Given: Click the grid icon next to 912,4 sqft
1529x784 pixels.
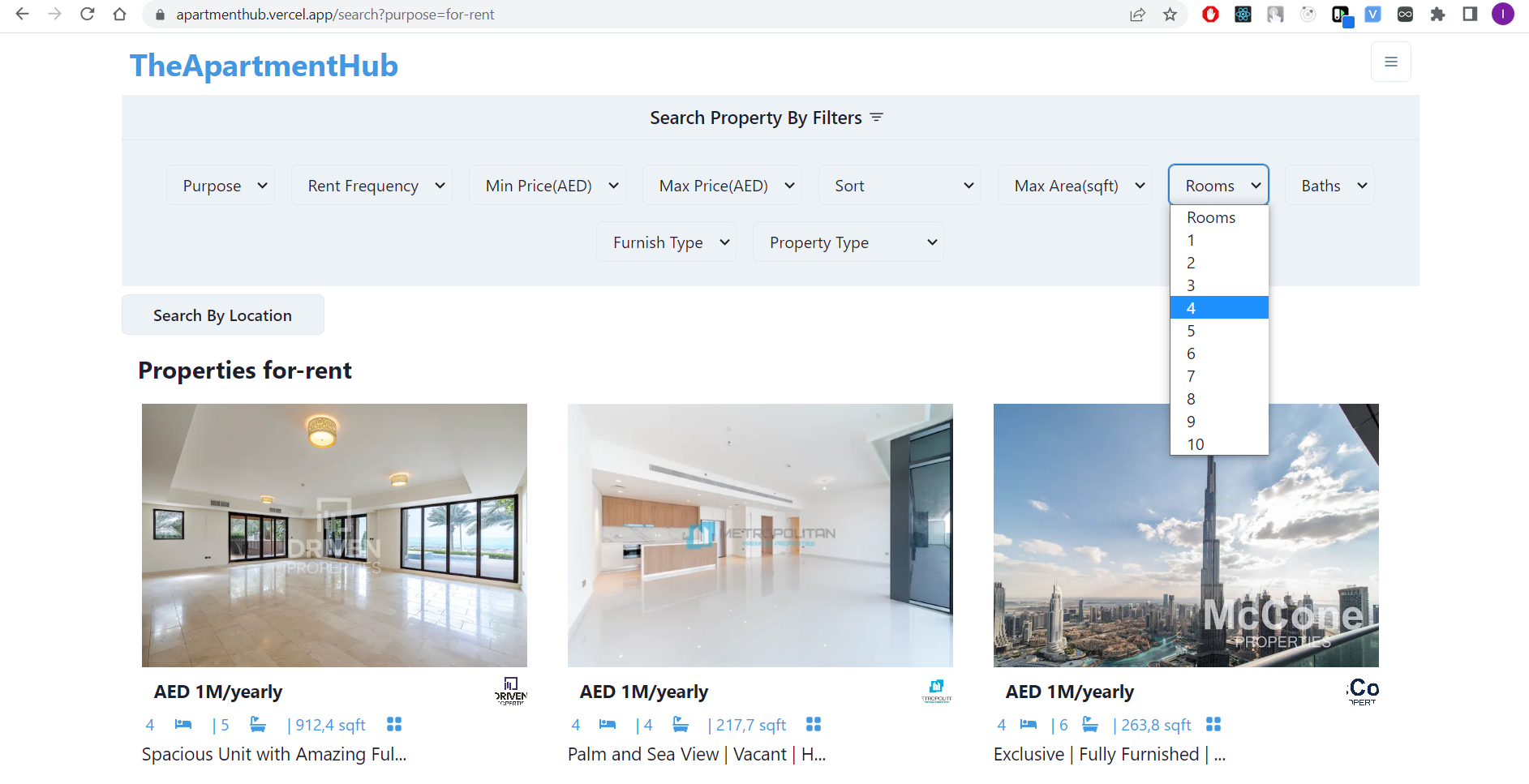Looking at the screenshot, I should coord(394,724).
